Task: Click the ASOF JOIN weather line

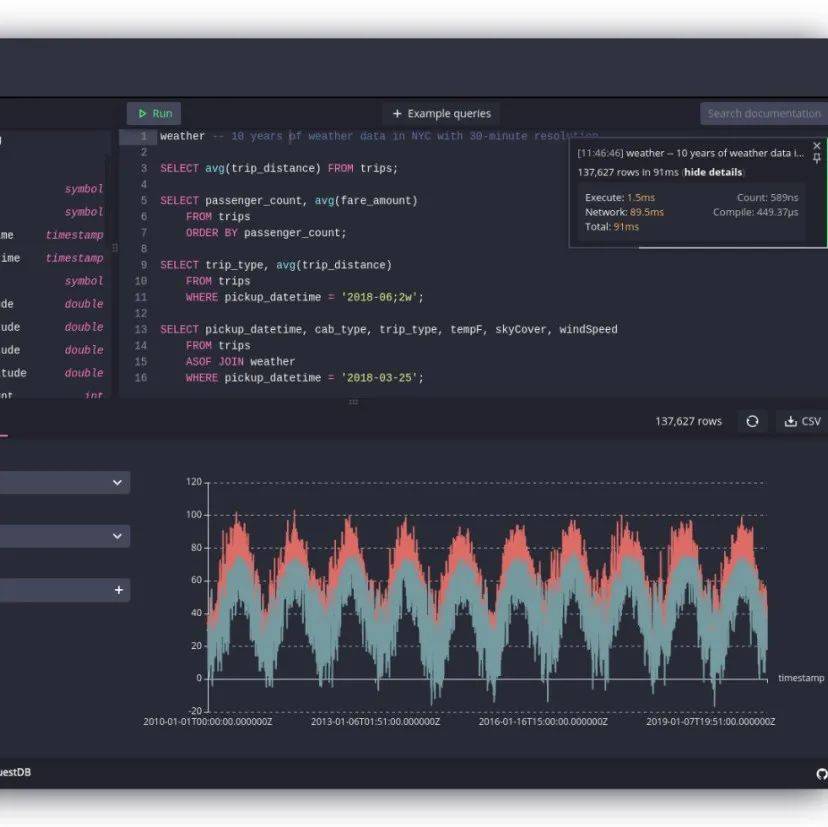Action: pyautogui.click(x=240, y=362)
